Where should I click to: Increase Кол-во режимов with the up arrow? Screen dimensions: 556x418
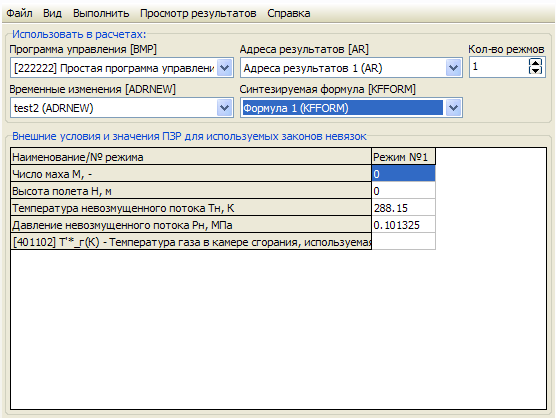click(x=535, y=62)
